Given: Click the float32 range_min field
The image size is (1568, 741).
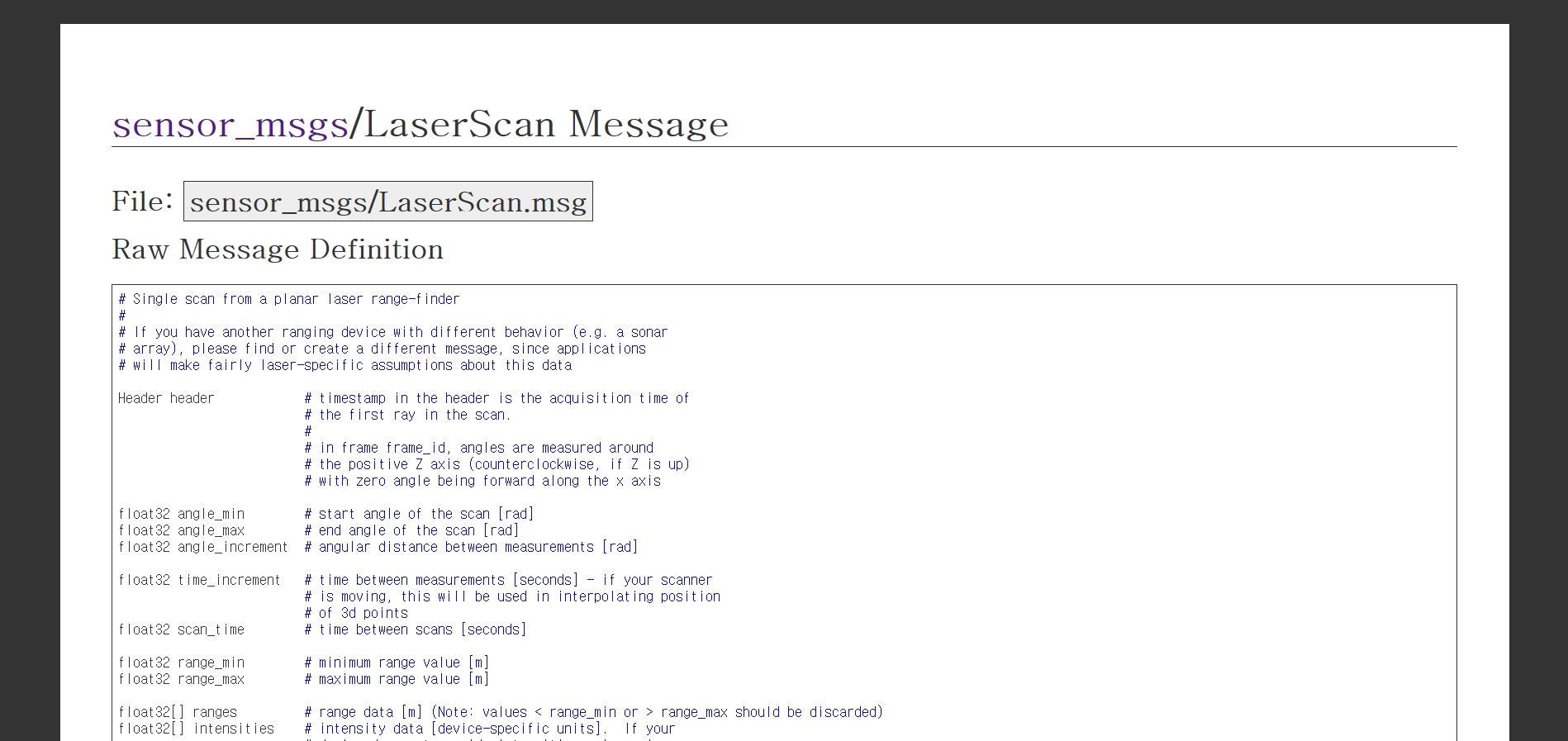Looking at the screenshot, I should pyautogui.click(x=181, y=663).
